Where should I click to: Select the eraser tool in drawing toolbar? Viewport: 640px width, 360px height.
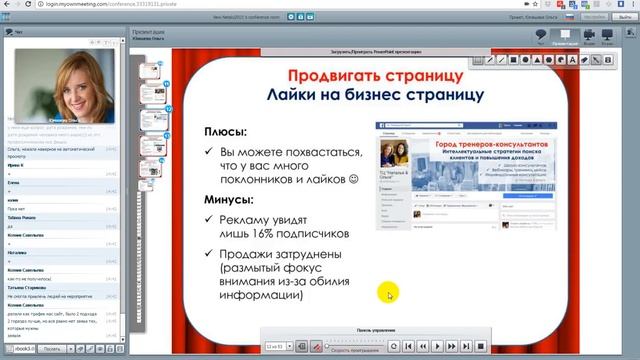(584, 60)
